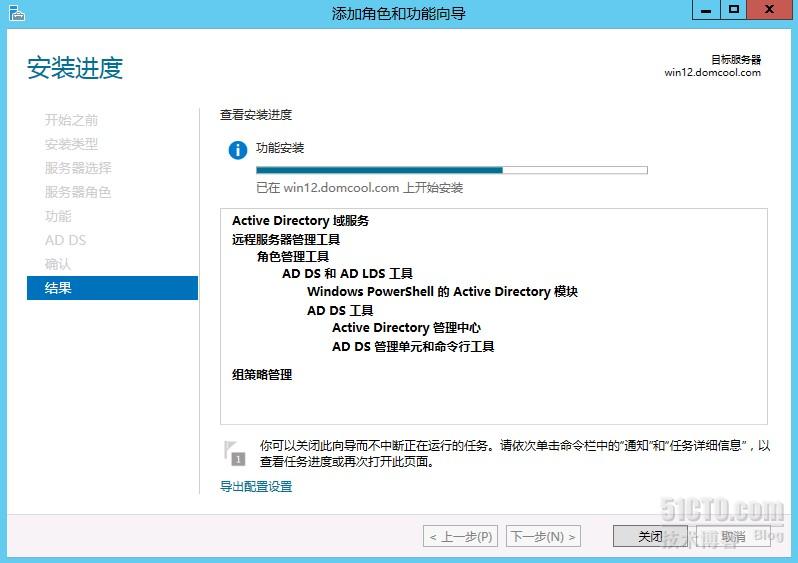Screen dimensions: 798x563
Task: Click AD DS 工具 item
Action: coord(340,310)
